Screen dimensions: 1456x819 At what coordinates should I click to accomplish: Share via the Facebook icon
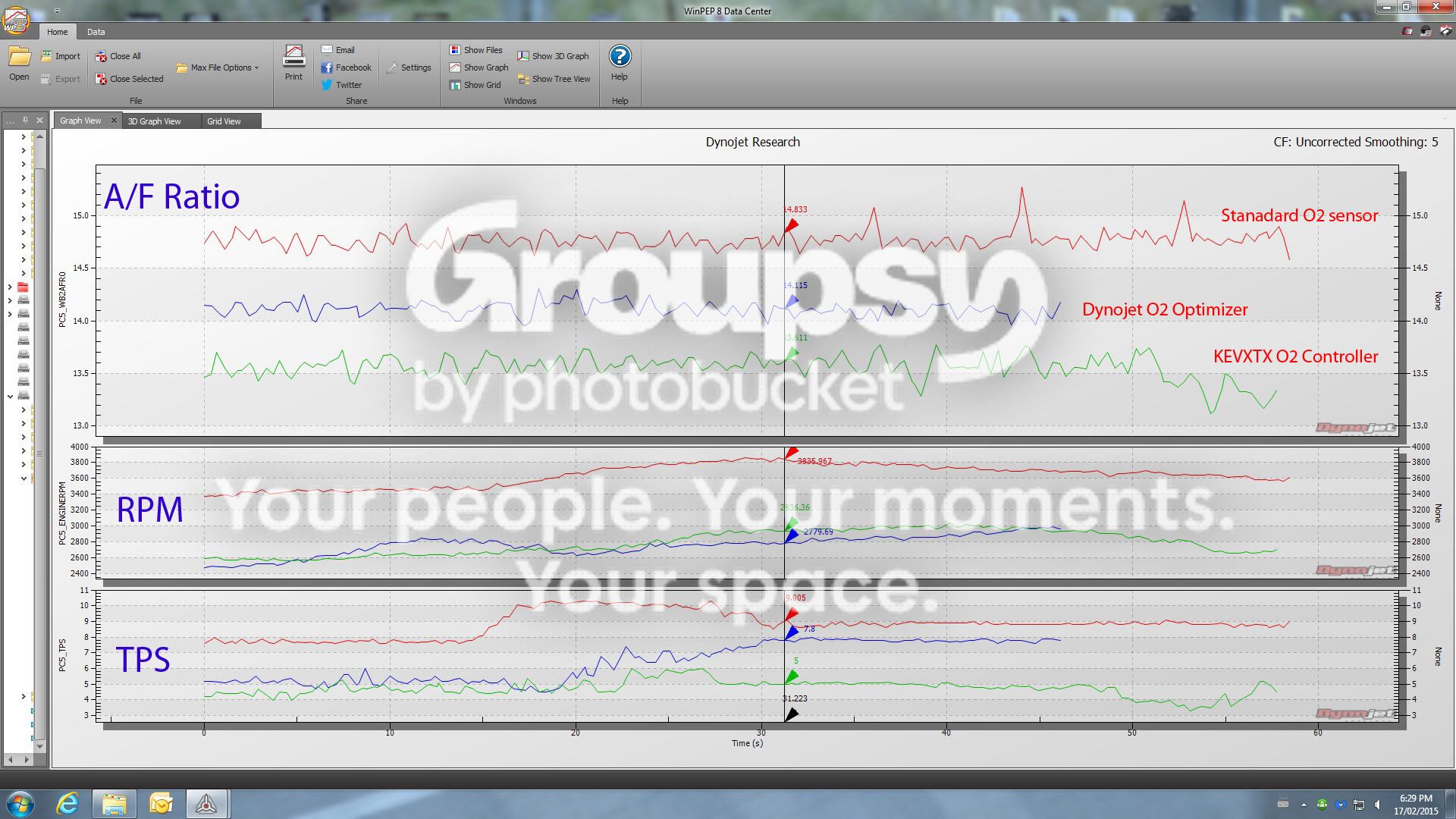click(327, 67)
